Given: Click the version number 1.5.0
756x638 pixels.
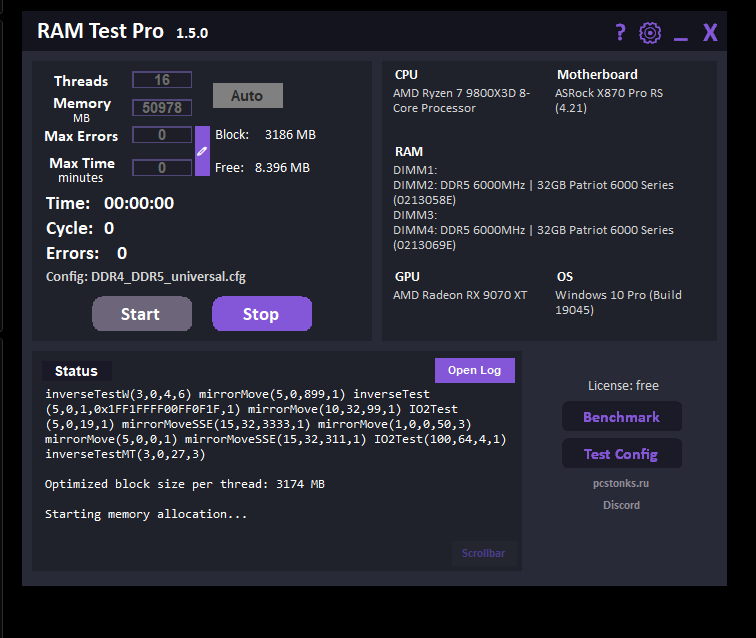Looking at the screenshot, I should coord(192,33).
